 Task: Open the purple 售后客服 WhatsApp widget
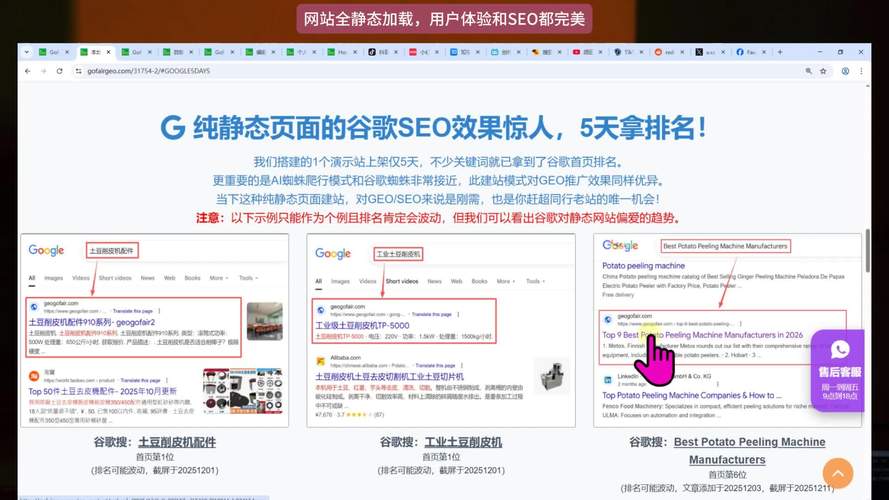838,370
